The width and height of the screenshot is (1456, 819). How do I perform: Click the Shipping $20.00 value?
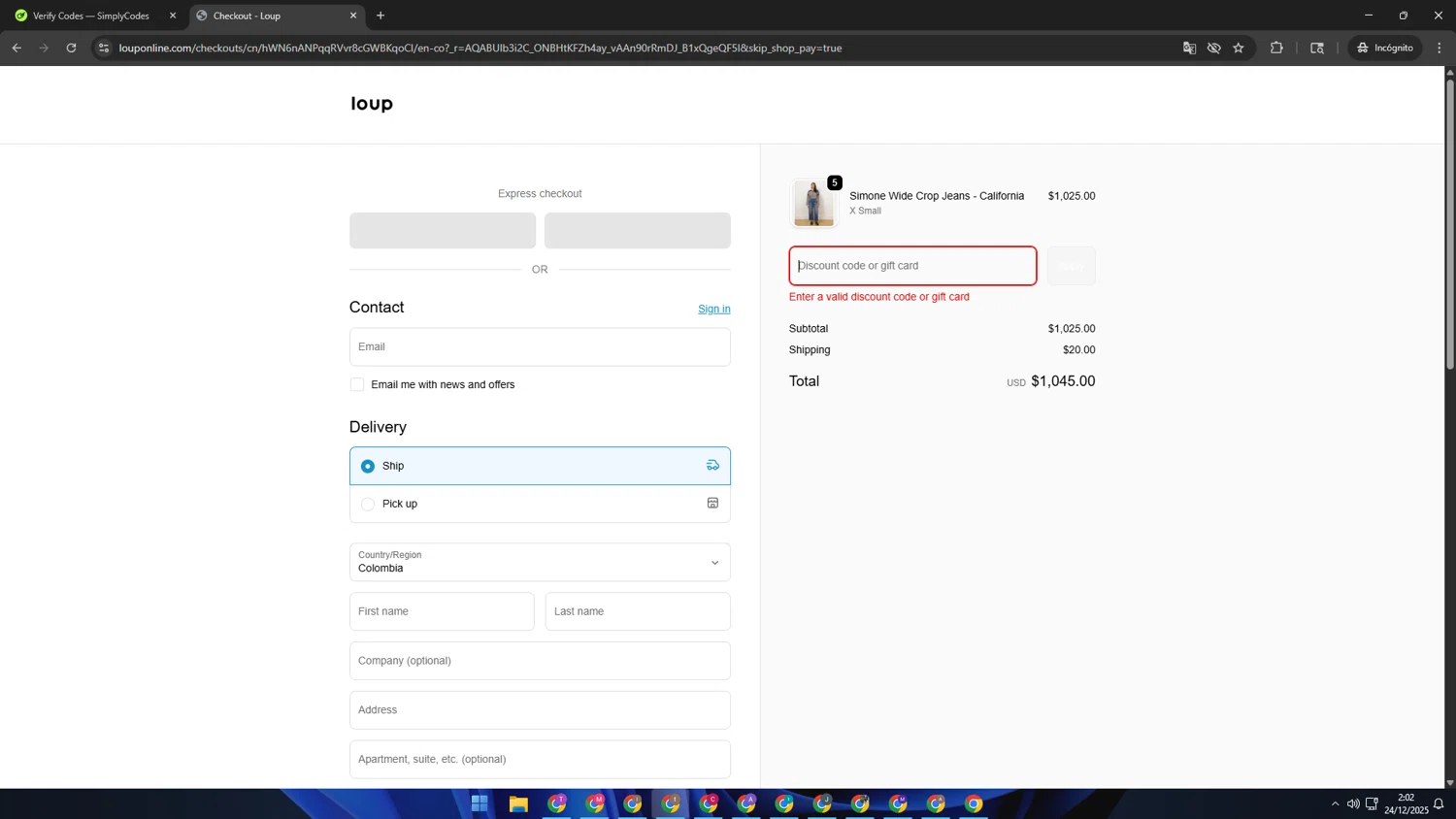tap(1078, 350)
